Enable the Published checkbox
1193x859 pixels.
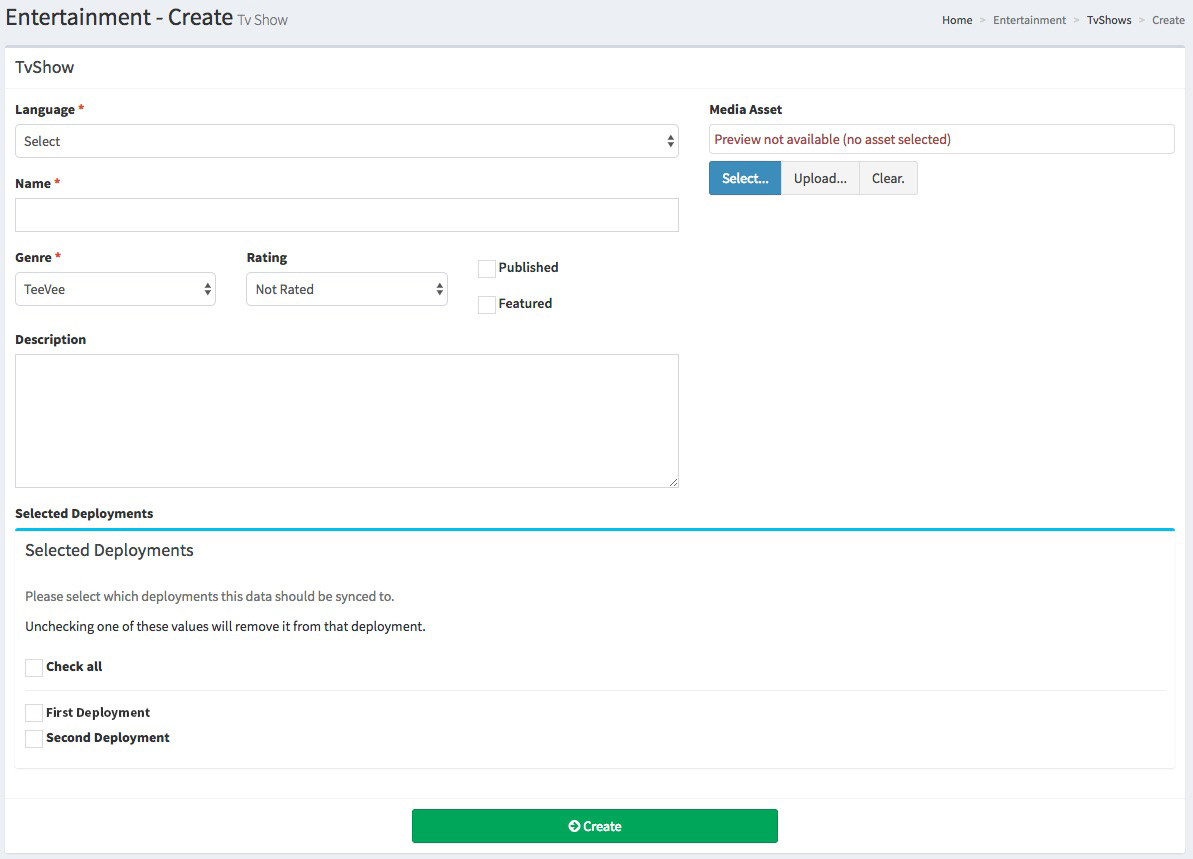point(487,268)
